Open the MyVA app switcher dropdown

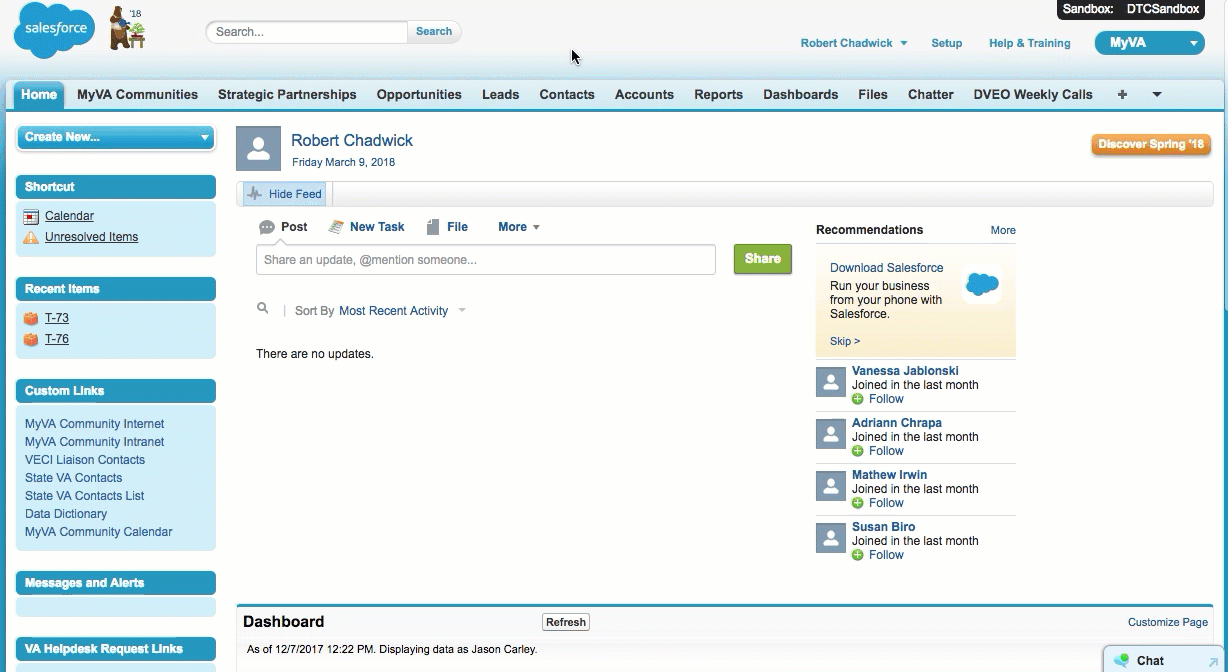point(1150,43)
